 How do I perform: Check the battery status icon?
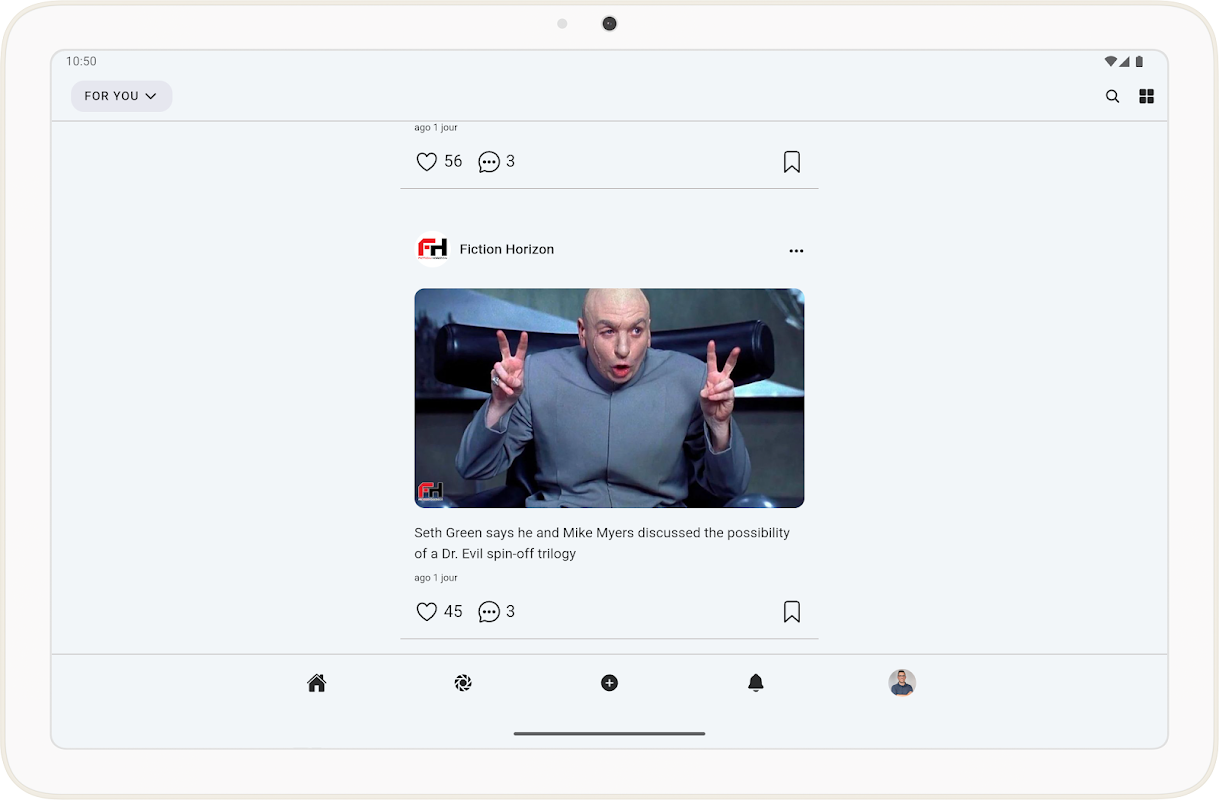pos(1139,61)
